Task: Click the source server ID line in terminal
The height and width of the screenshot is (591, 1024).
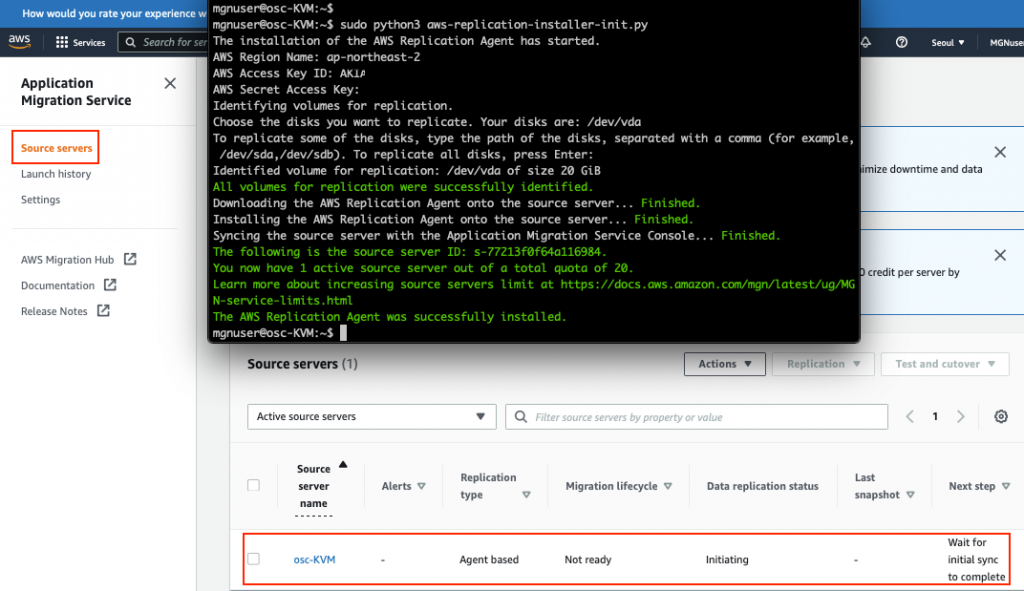Action: tap(409, 252)
